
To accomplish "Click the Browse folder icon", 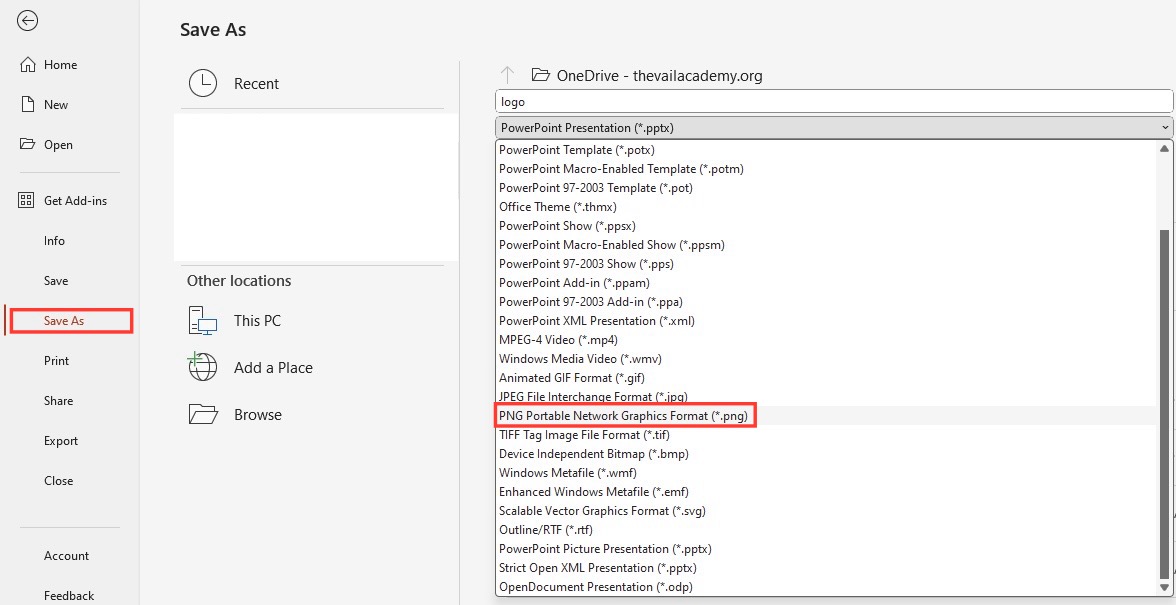I will tap(202, 414).
